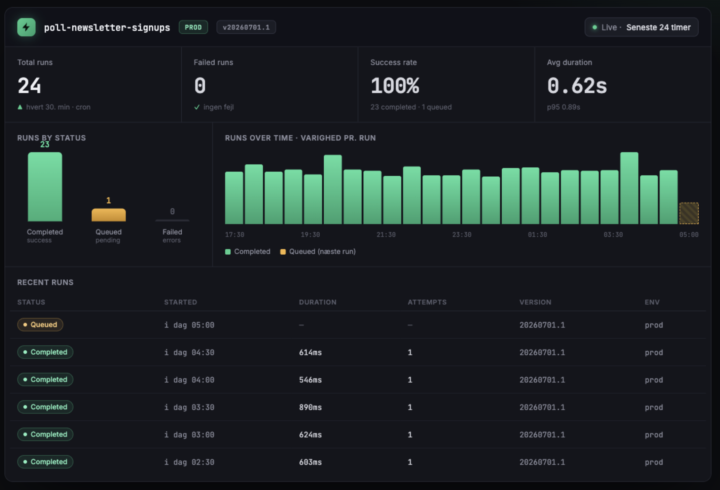The height and width of the screenshot is (490, 720).
Task: Click the prod env cell in the 02:30 row
Action: click(x=654, y=462)
